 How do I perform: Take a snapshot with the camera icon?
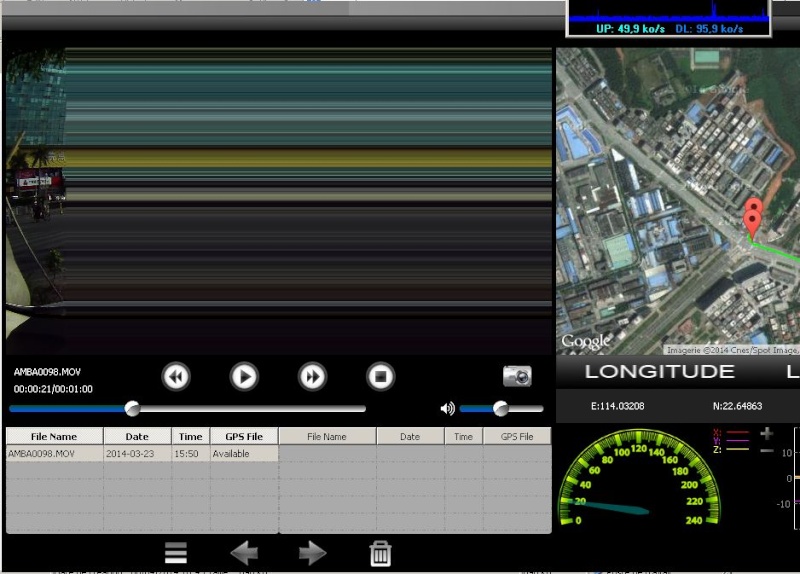(x=517, y=376)
